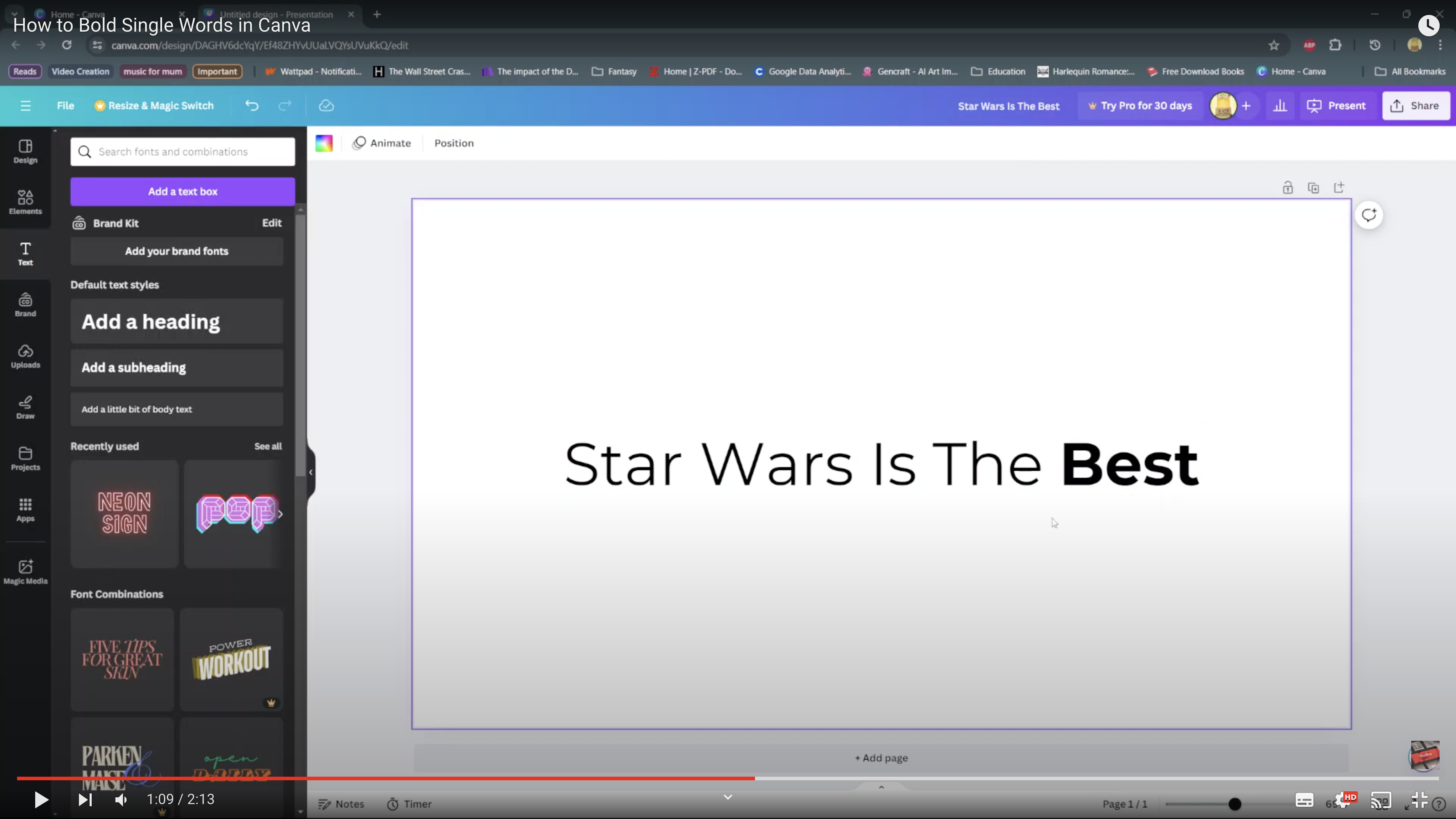
Task: Open the File menu
Action: [x=65, y=106]
